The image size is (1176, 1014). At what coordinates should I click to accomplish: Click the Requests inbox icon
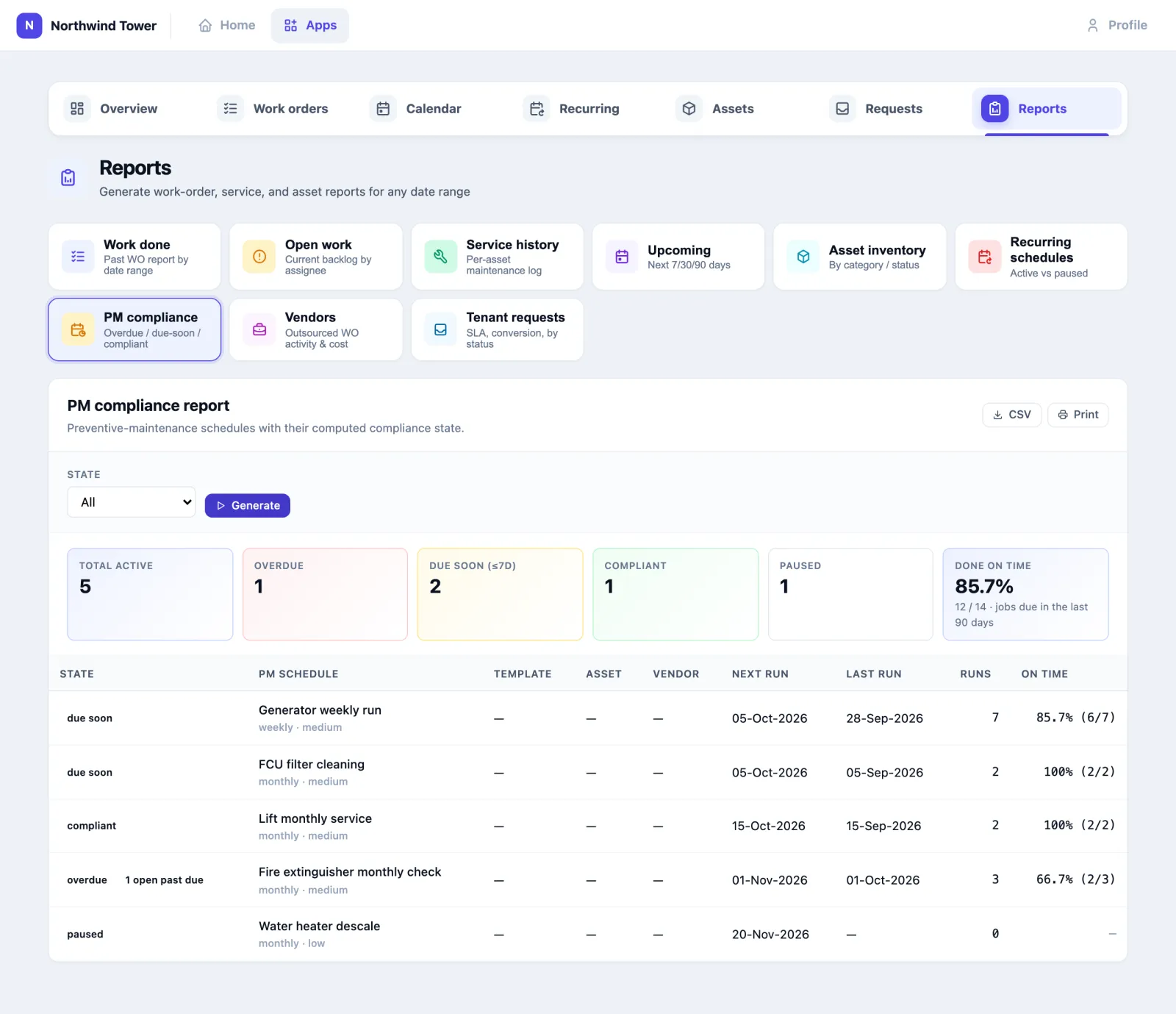point(842,109)
